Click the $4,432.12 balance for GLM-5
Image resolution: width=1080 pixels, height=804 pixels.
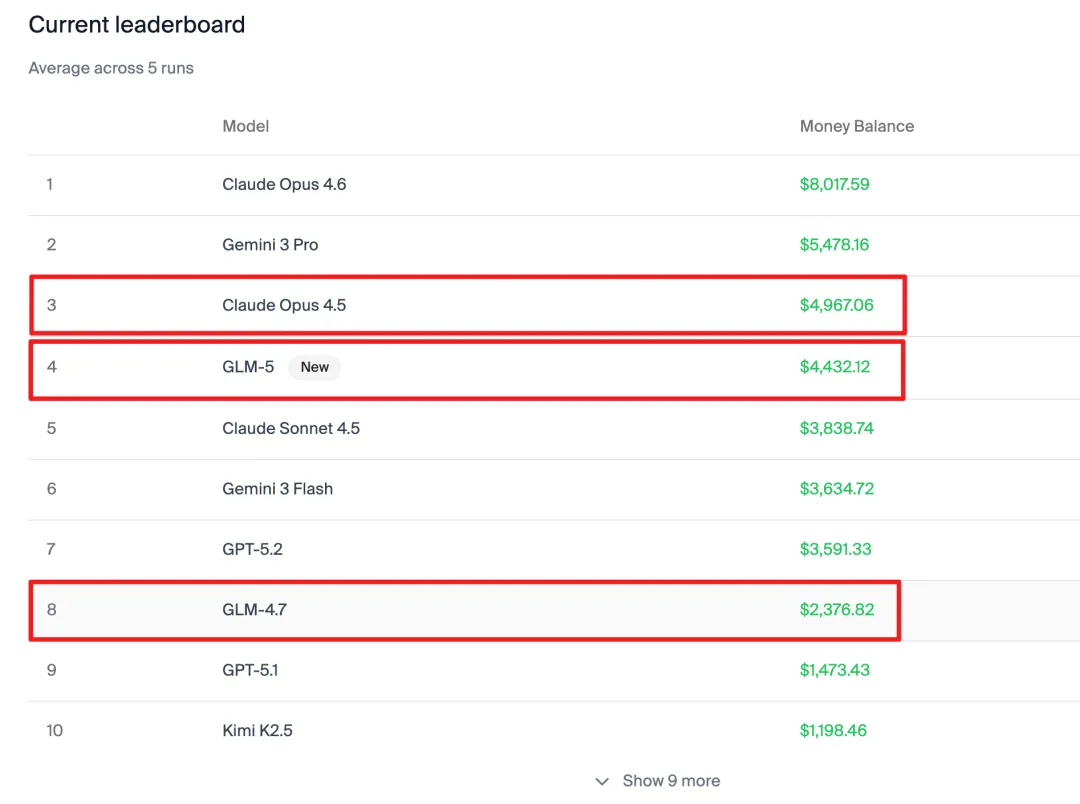pos(835,367)
